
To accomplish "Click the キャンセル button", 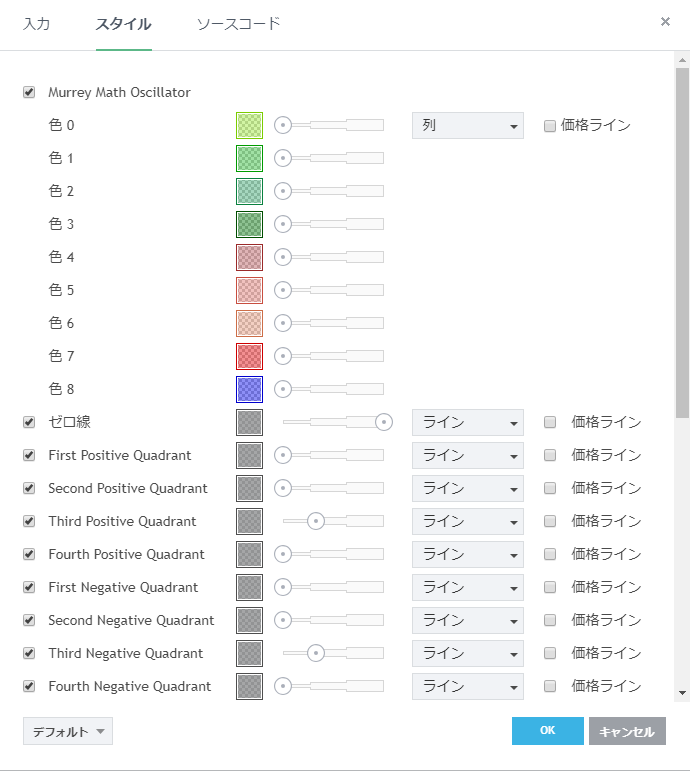I will (x=627, y=731).
